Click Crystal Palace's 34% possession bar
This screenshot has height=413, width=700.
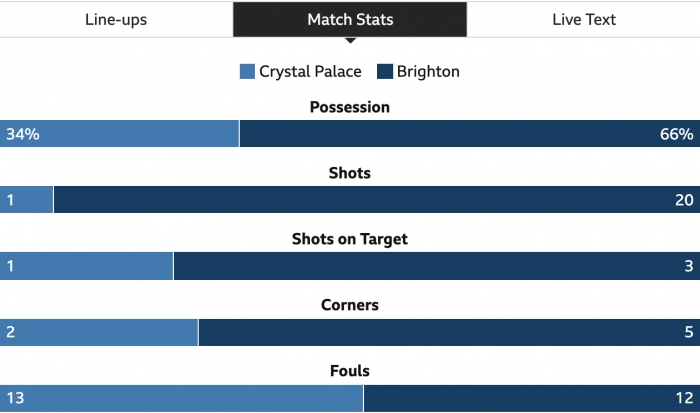119,133
